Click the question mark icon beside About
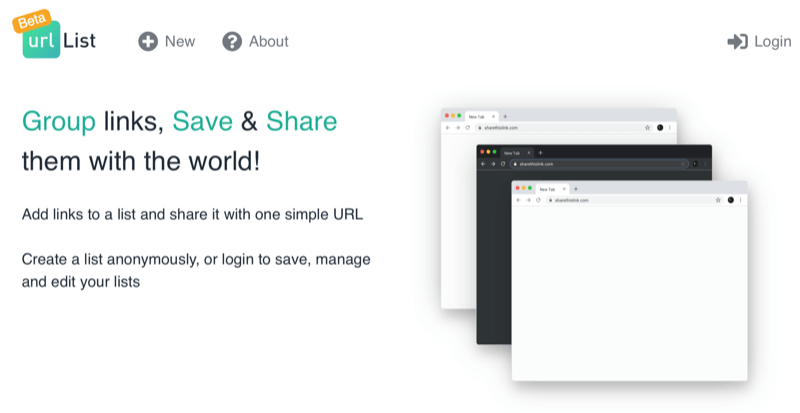The image size is (800, 413). pos(232,41)
